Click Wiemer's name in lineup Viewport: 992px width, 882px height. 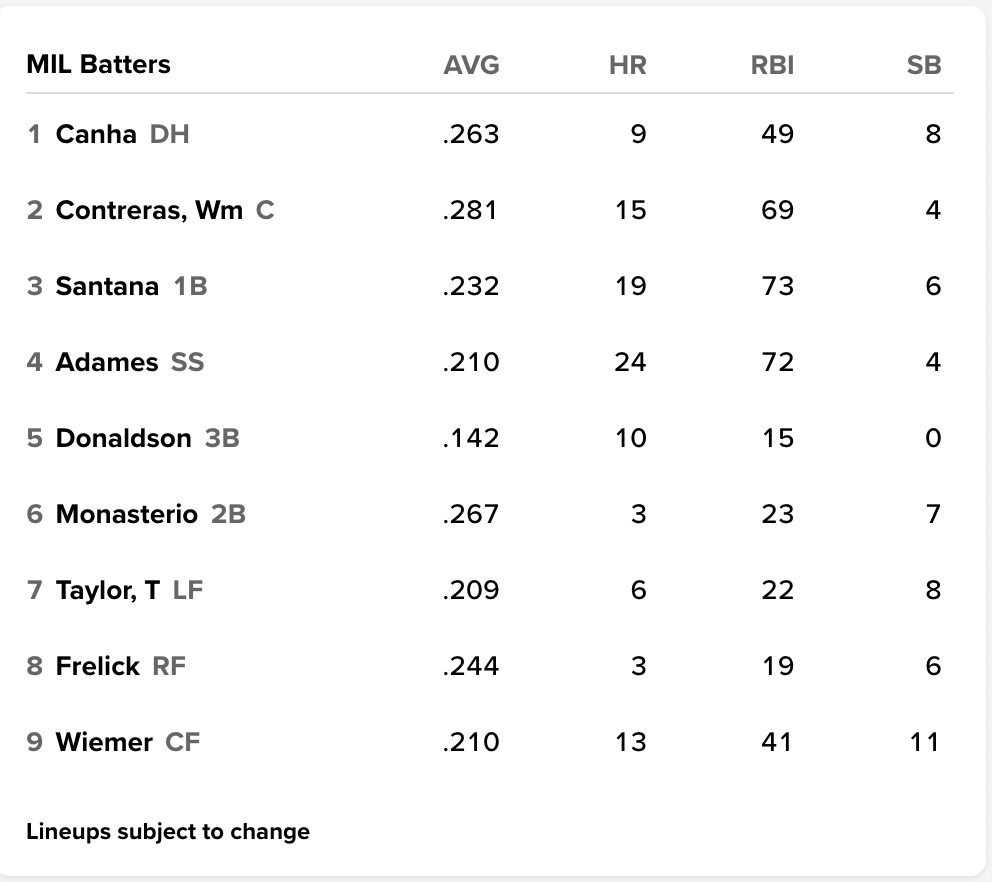click(104, 742)
